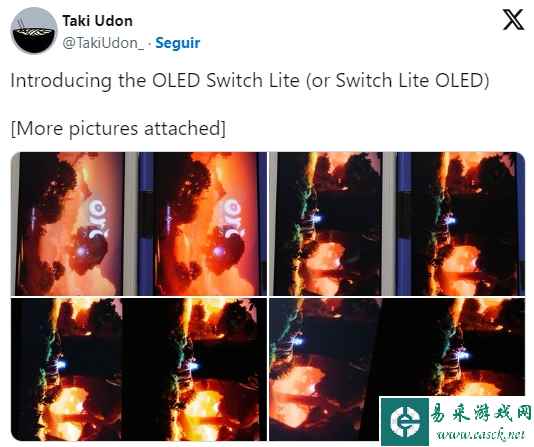Screen dimensions: 534x447
Task: Click the green watermark logo icon
Action: pos(404,421)
